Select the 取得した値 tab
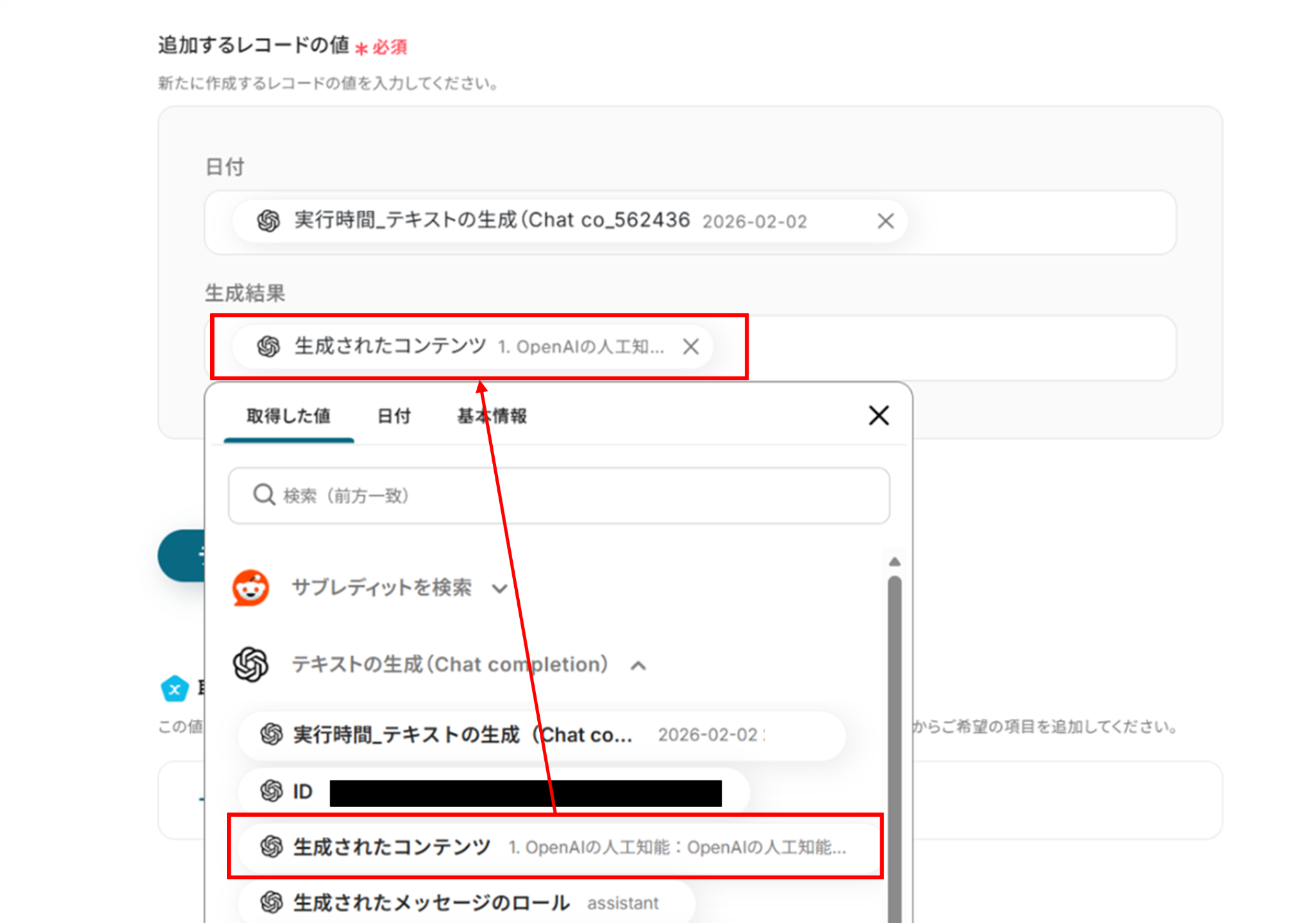Screen dimensions: 1316x923 pyautogui.click(x=289, y=416)
